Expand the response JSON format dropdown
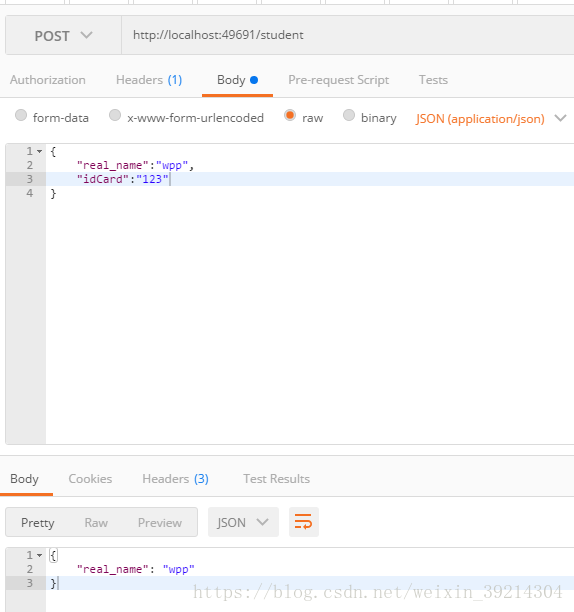 click(243, 522)
